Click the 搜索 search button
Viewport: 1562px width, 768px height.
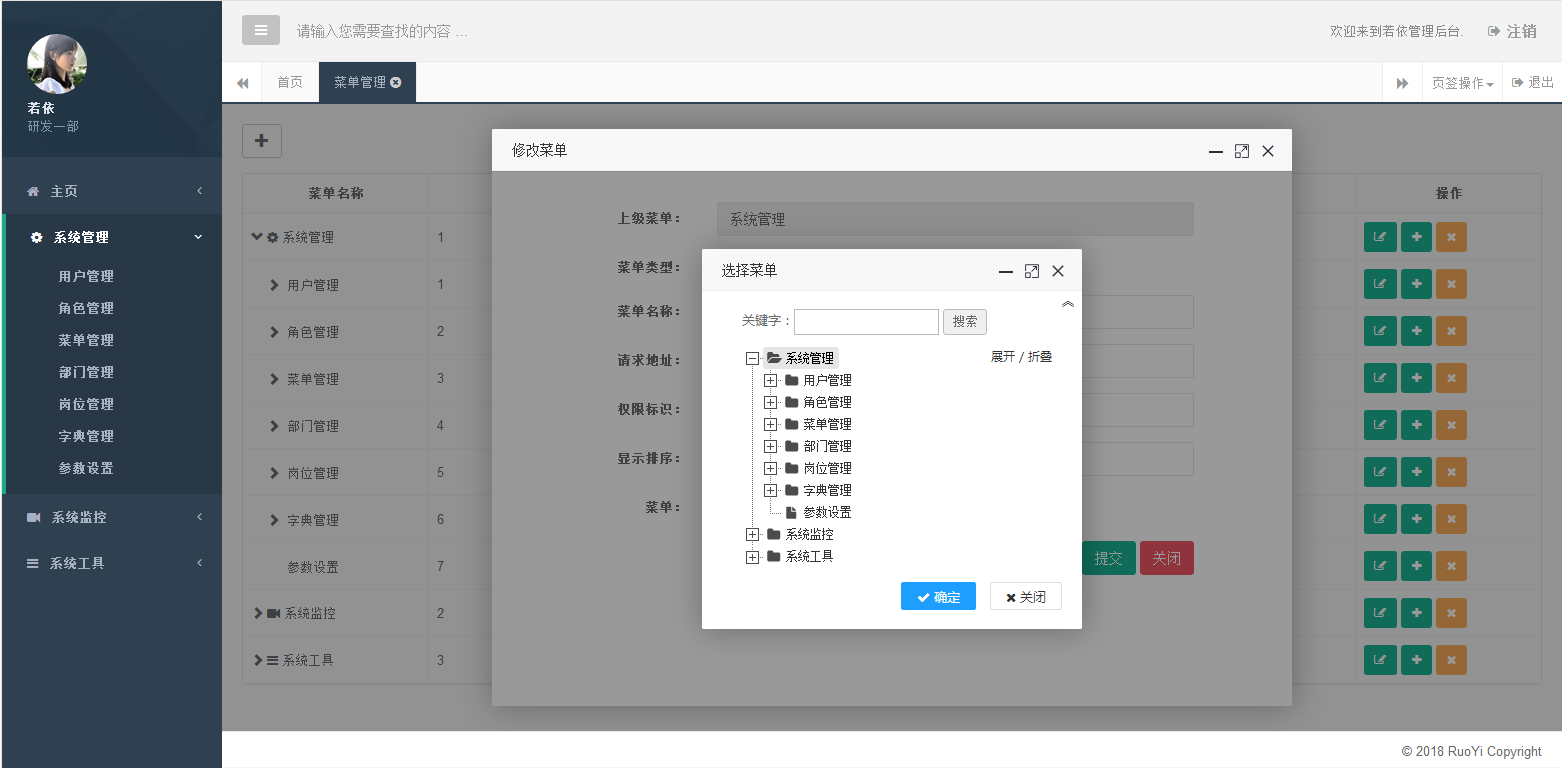pyautogui.click(x=965, y=321)
